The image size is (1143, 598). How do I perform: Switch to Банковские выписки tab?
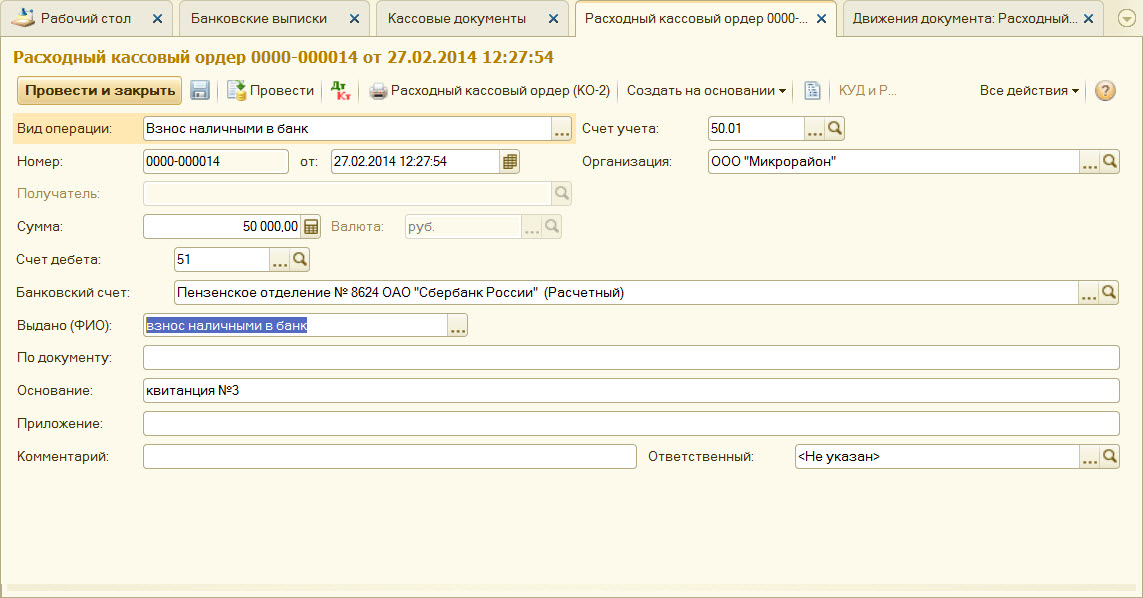(x=259, y=19)
